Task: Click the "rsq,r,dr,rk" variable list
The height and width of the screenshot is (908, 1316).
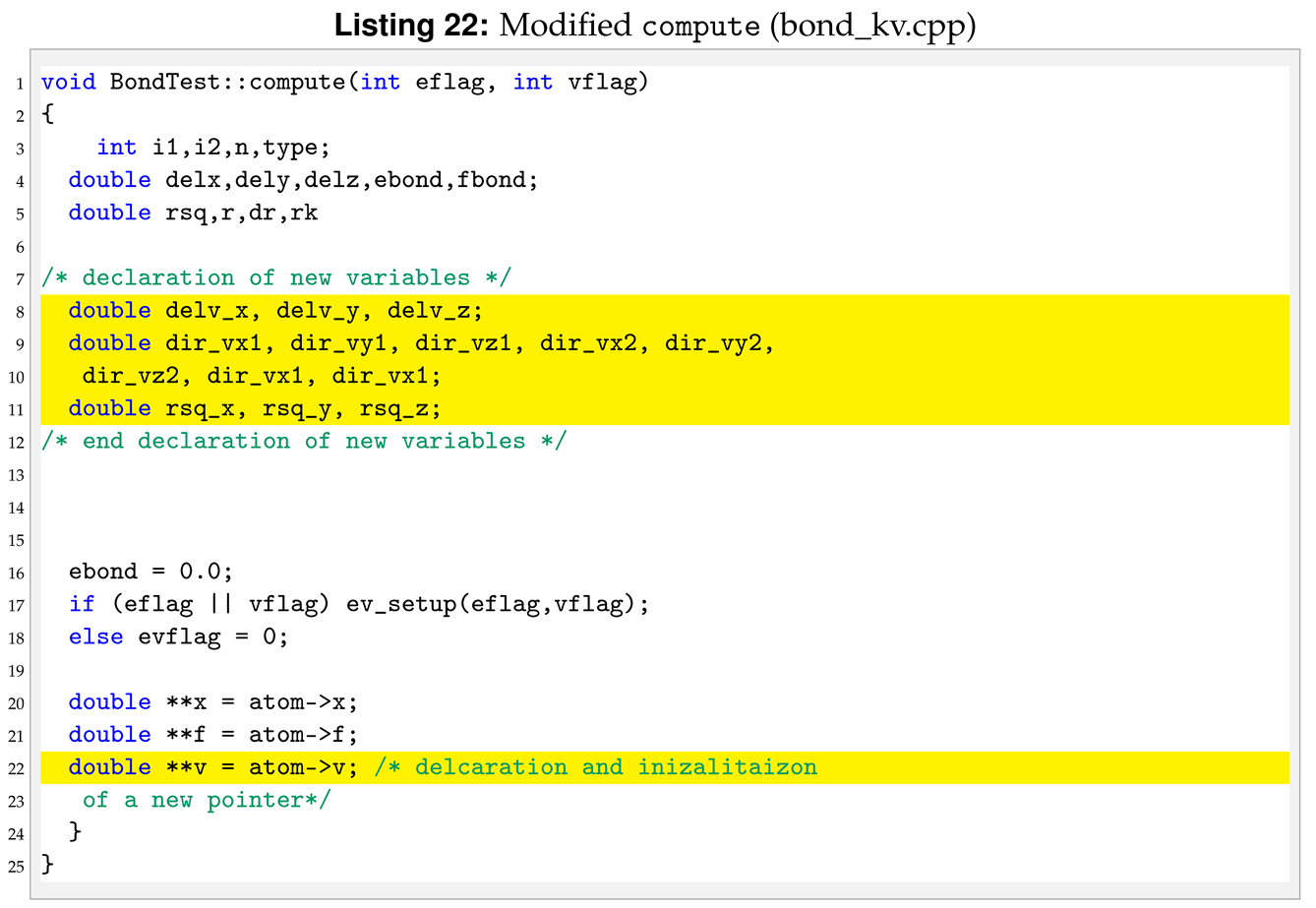Action: tap(242, 212)
